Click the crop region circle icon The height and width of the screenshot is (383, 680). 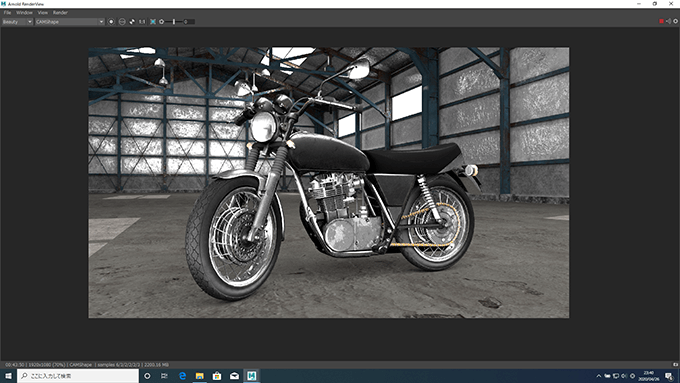[x=122, y=22]
